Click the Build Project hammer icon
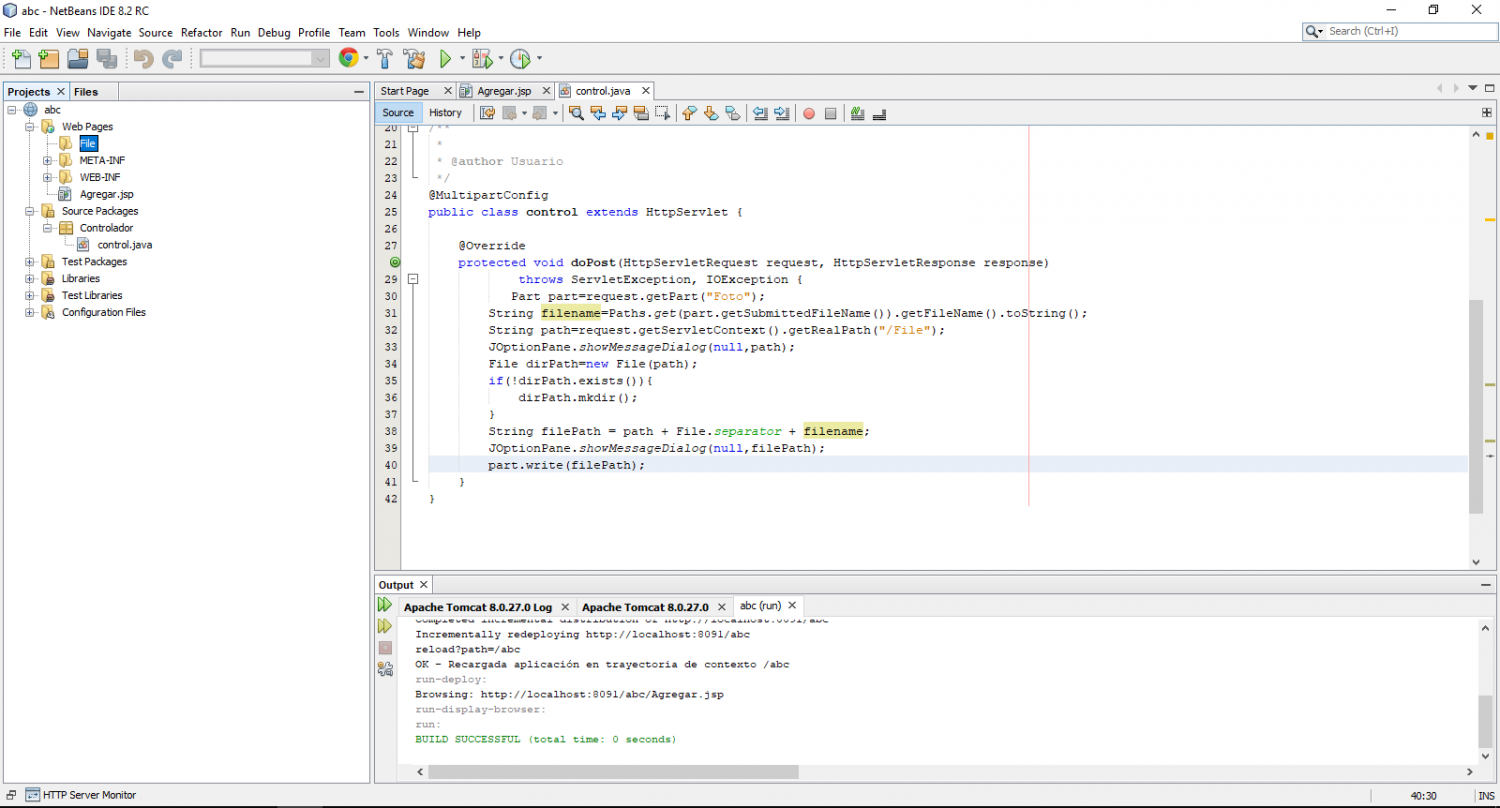 tap(384, 59)
